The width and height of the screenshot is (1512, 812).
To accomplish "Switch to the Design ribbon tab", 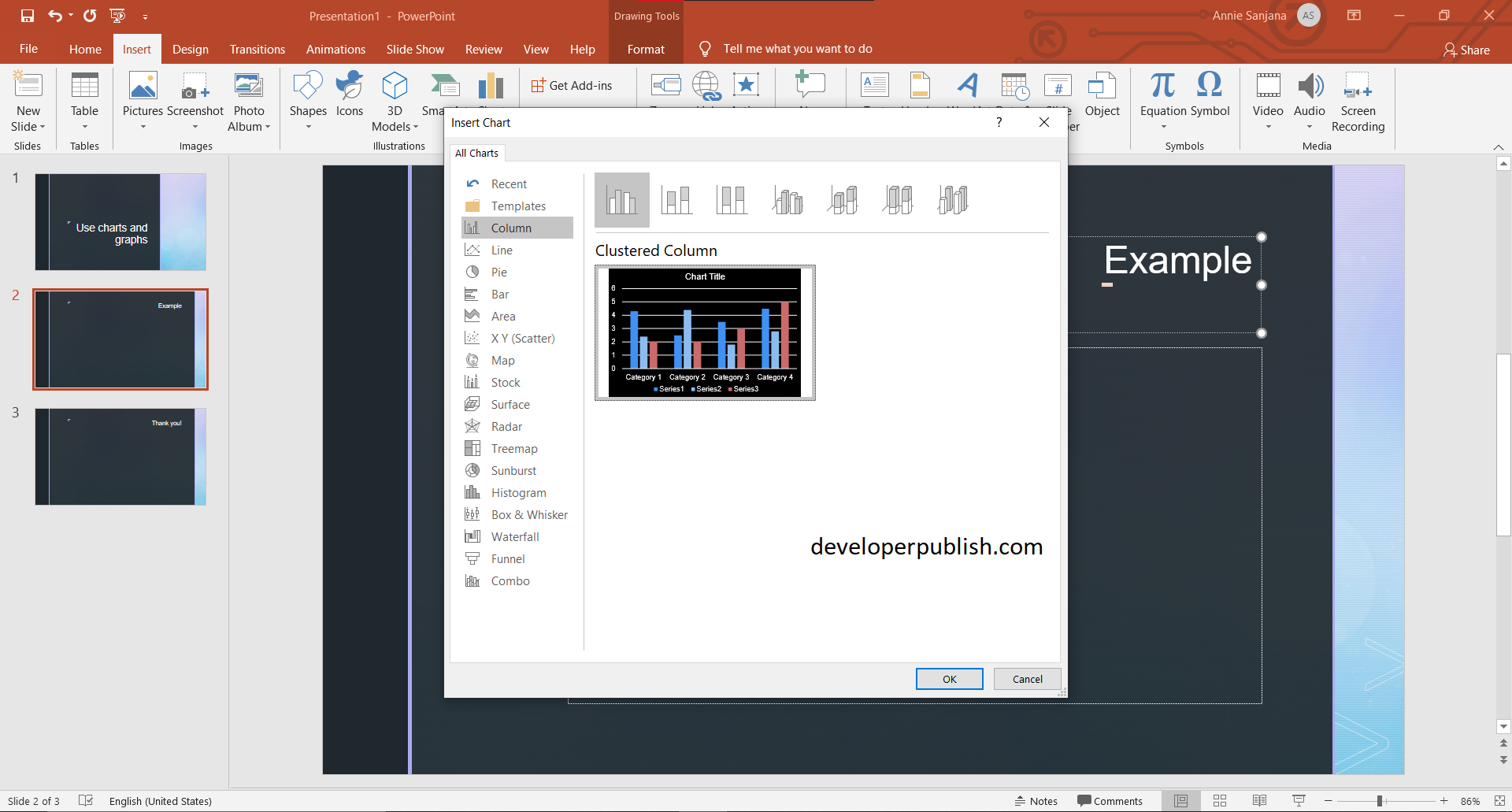I will point(190,49).
